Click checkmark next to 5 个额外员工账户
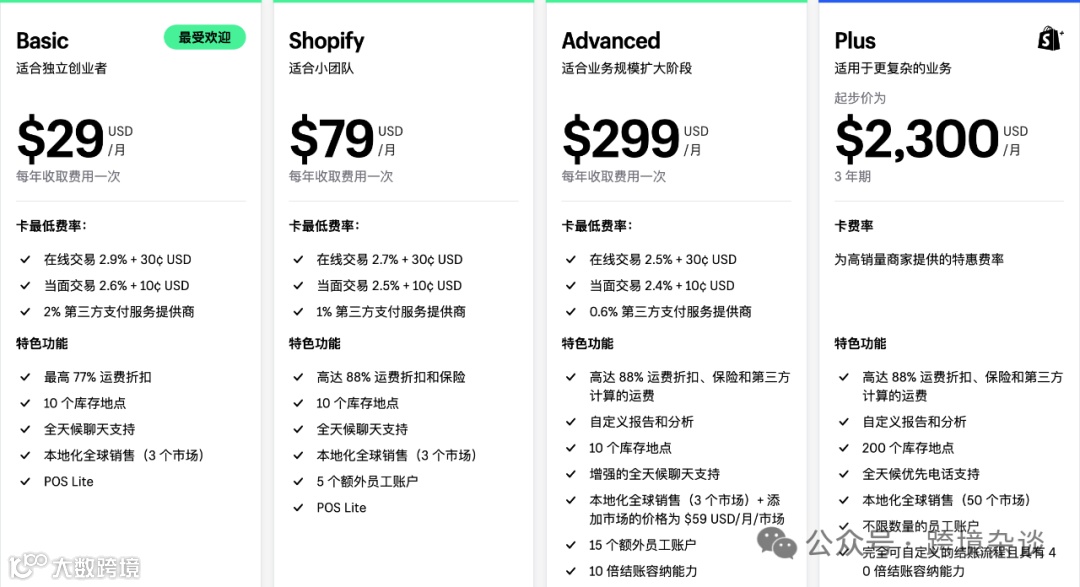The height and width of the screenshot is (587, 1080). [x=298, y=482]
